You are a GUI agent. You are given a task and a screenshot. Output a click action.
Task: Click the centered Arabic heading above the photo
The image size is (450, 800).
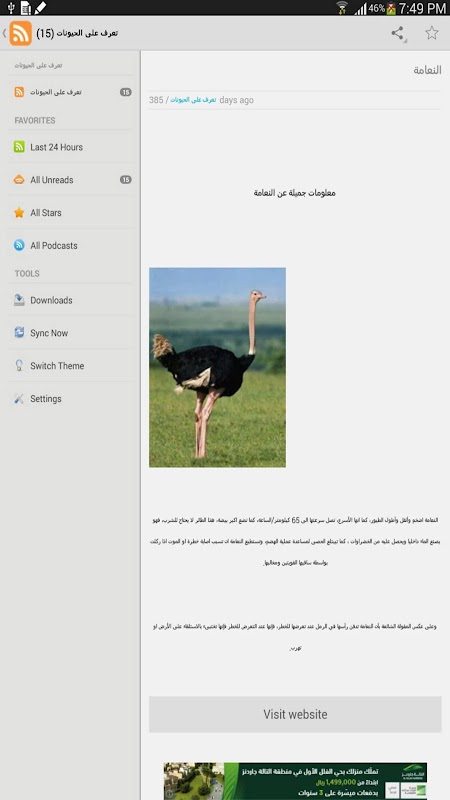(x=294, y=193)
